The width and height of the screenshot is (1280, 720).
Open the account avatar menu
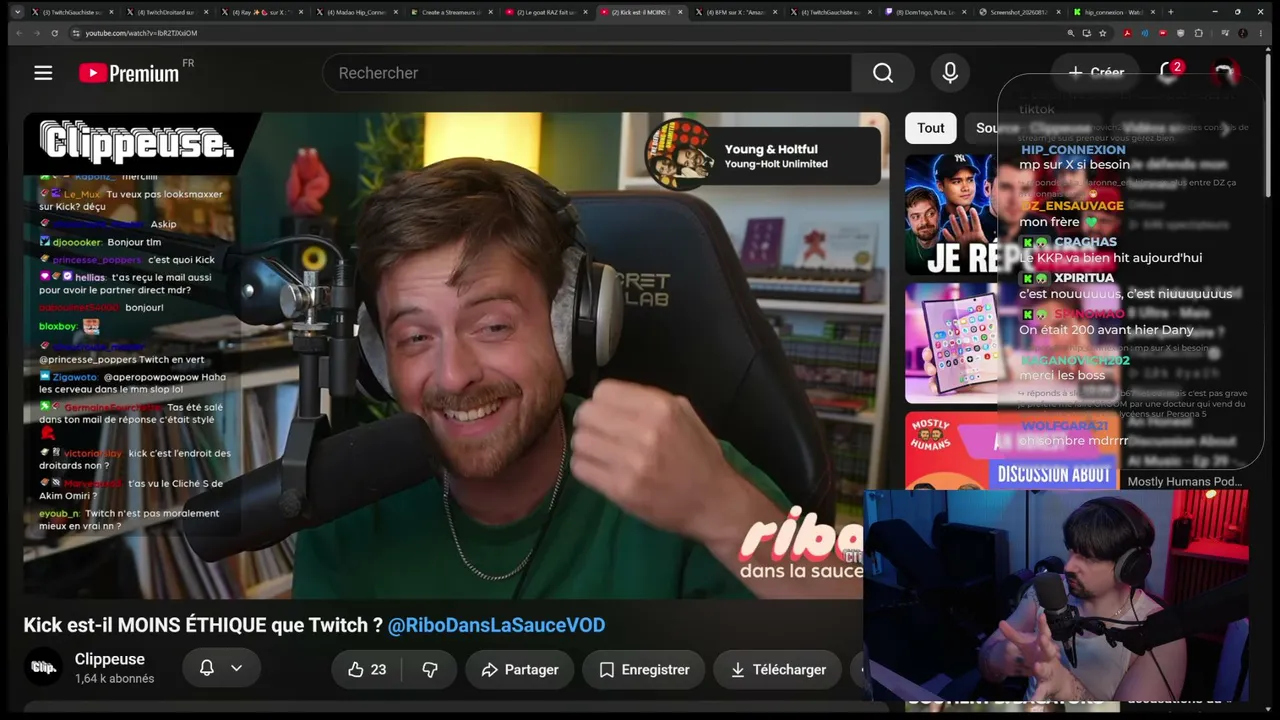tap(1224, 73)
